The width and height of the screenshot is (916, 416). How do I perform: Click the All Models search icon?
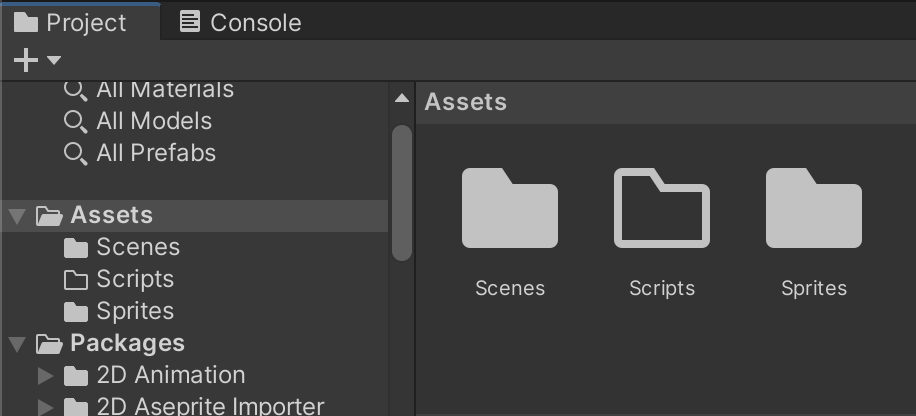point(76,121)
